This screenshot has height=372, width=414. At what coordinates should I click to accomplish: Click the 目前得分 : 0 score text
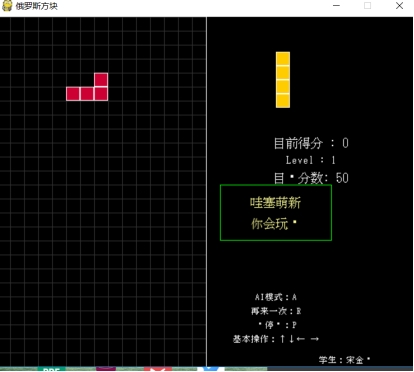click(311, 143)
